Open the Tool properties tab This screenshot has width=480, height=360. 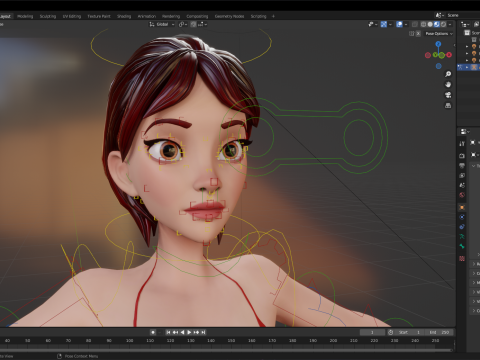coord(462,144)
